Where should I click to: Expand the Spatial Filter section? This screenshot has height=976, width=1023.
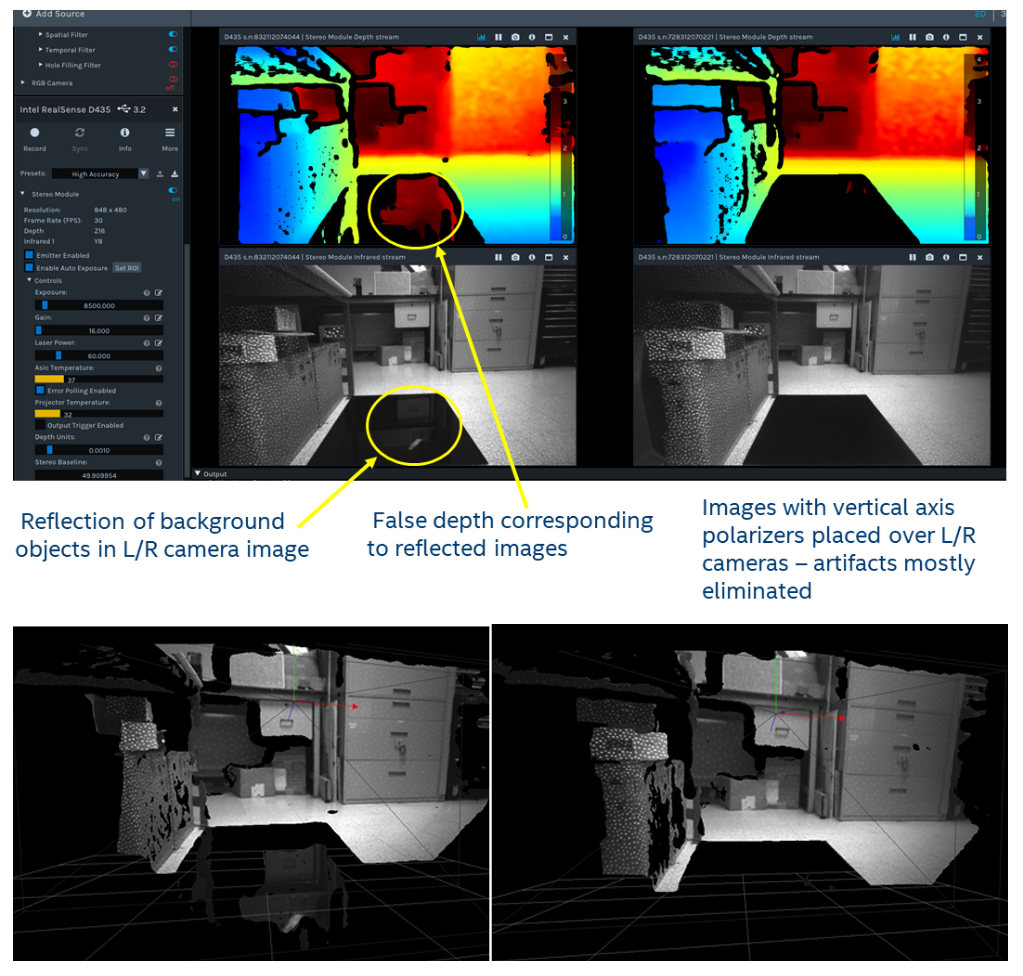click(40, 34)
